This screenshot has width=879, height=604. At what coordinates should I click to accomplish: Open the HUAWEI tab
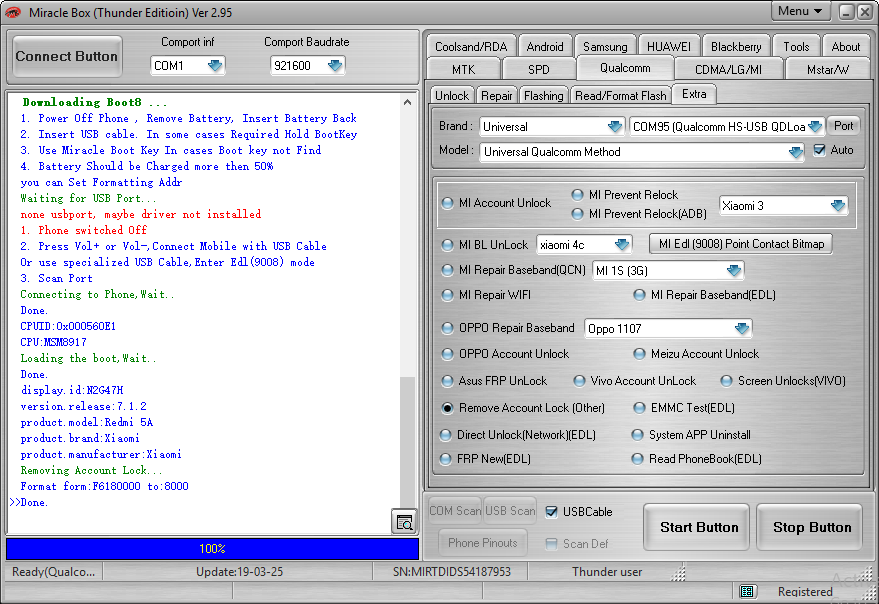[x=668, y=47]
